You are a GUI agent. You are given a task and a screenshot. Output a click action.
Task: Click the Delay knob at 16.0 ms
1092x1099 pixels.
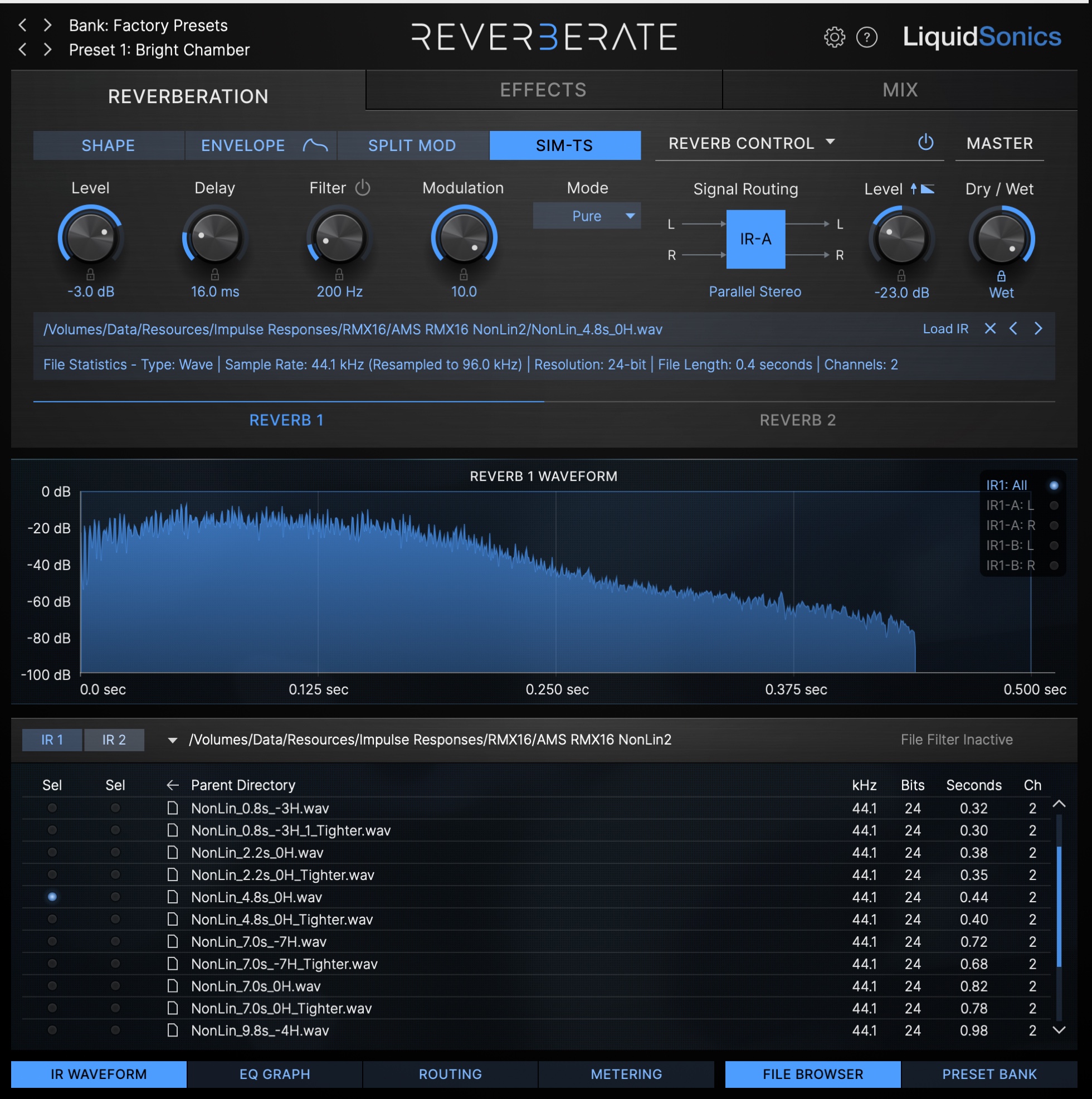pos(215,237)
